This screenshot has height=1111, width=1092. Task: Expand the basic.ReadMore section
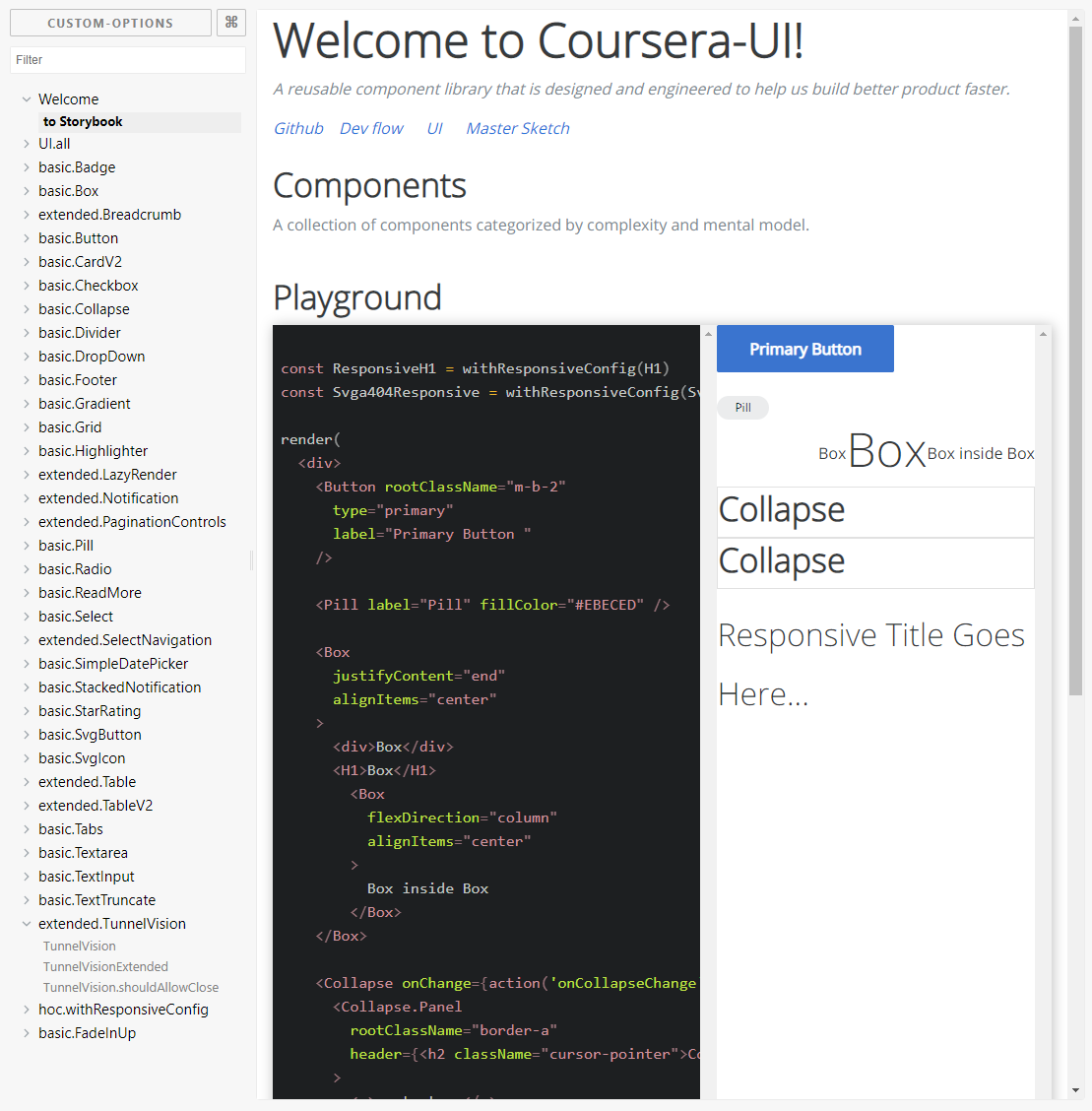(90, 593)
